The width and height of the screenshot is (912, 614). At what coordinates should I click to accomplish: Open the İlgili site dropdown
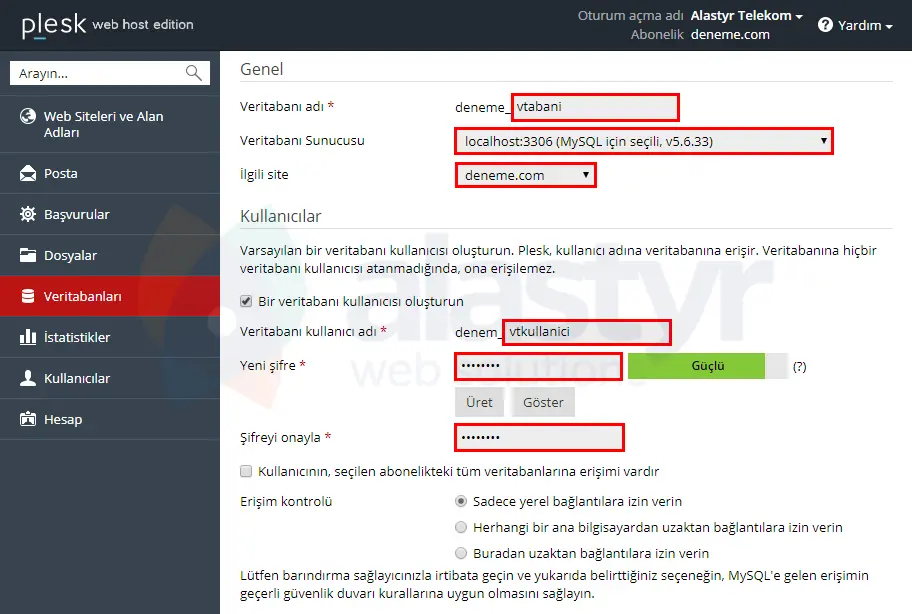tap(525, 174)
